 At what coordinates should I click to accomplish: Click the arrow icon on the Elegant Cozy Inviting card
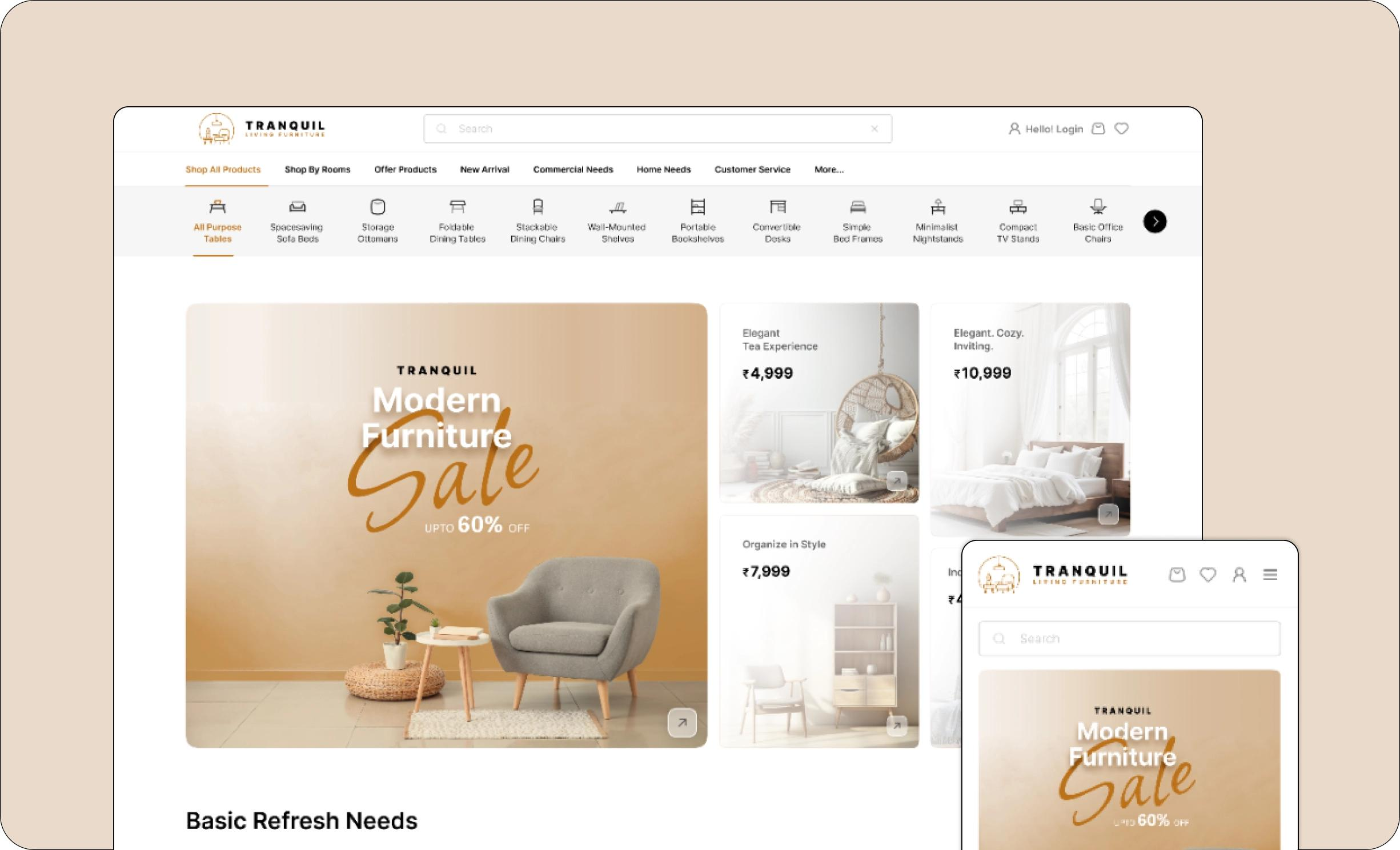(1108, 514)
